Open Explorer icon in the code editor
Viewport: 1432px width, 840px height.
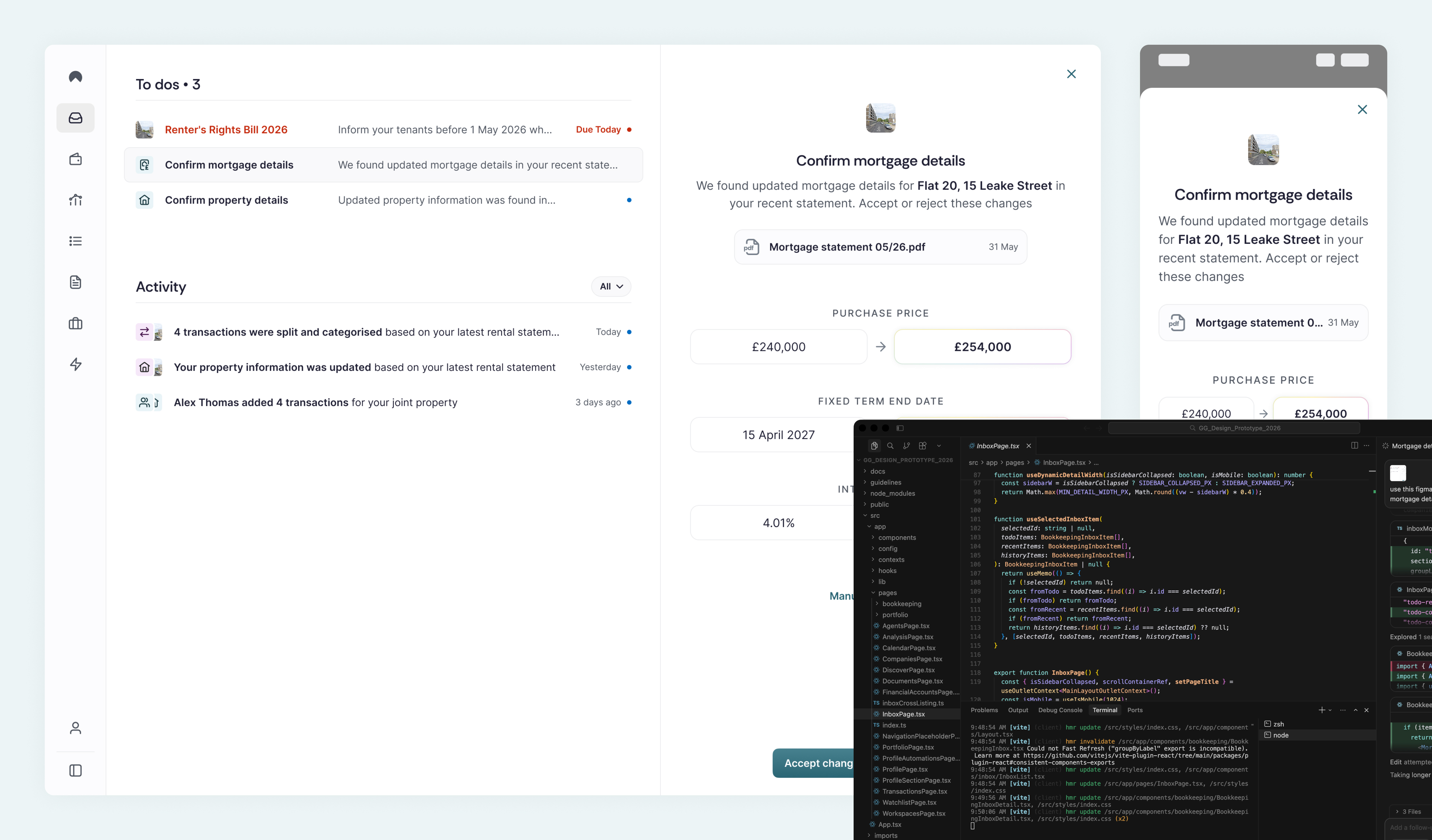click(874, 446)
